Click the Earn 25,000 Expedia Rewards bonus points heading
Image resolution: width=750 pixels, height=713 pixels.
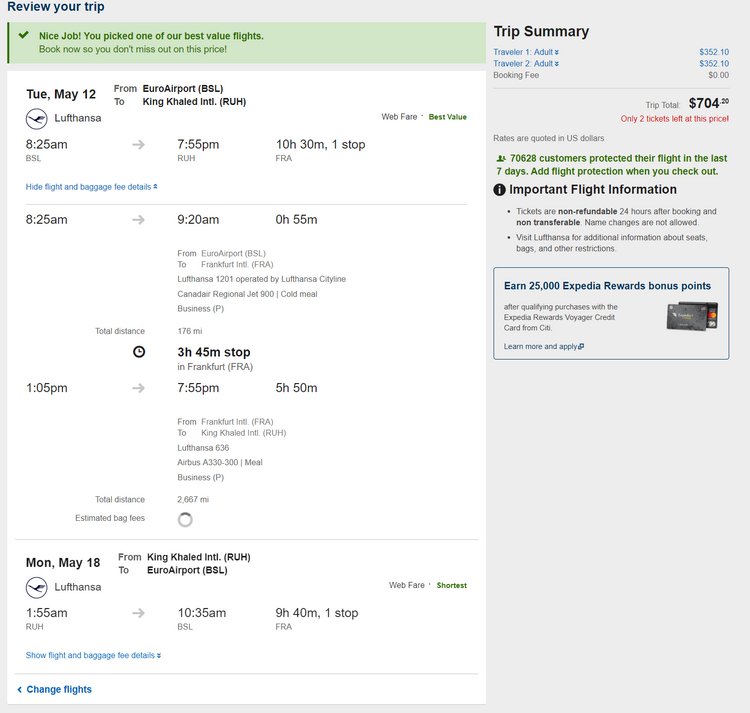coord(607,286)
